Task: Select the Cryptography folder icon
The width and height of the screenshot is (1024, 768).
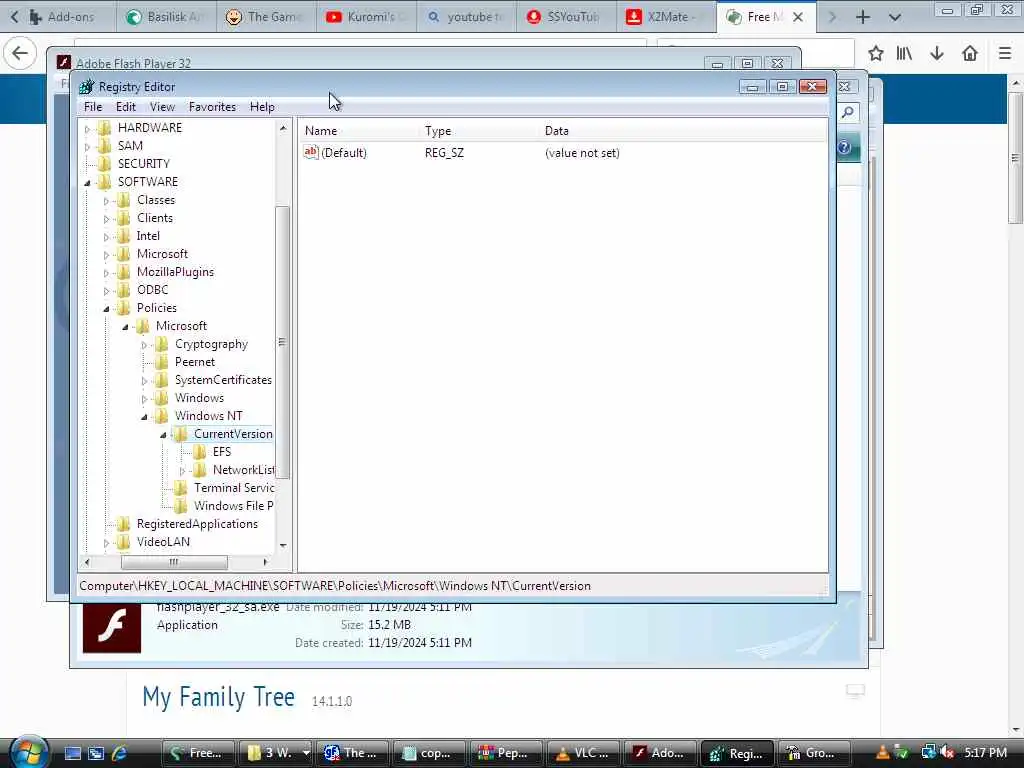Action: tap(161, 344)
